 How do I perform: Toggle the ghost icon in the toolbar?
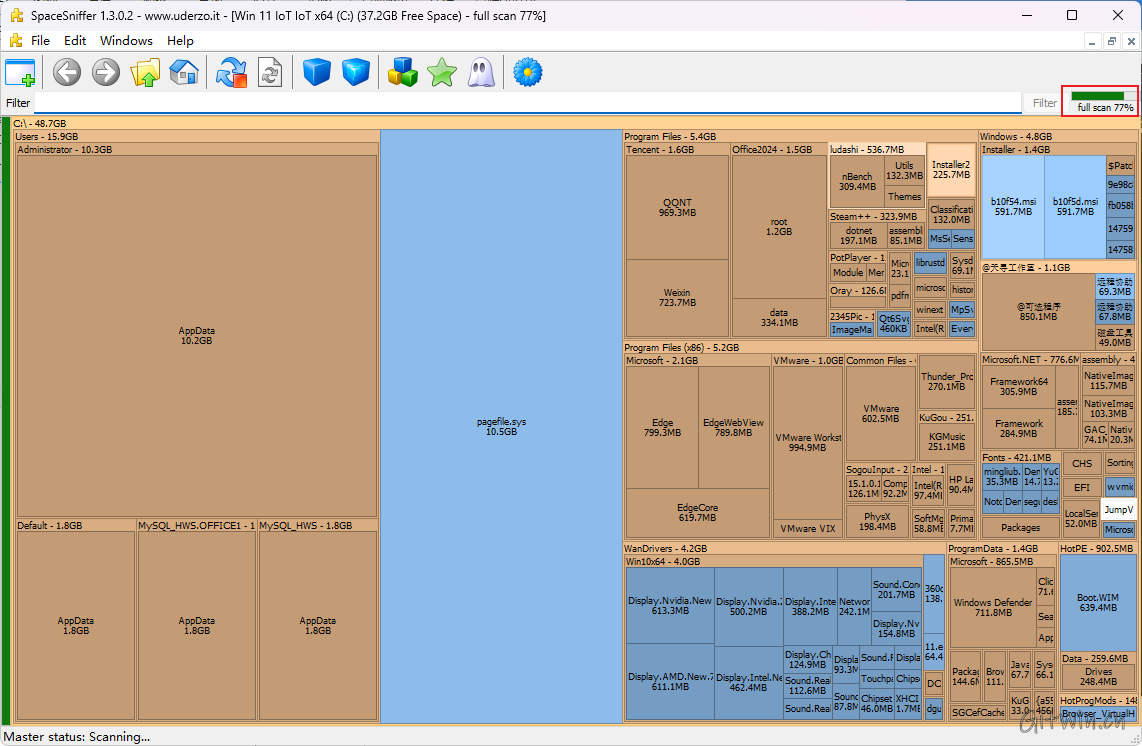(480, 72)
